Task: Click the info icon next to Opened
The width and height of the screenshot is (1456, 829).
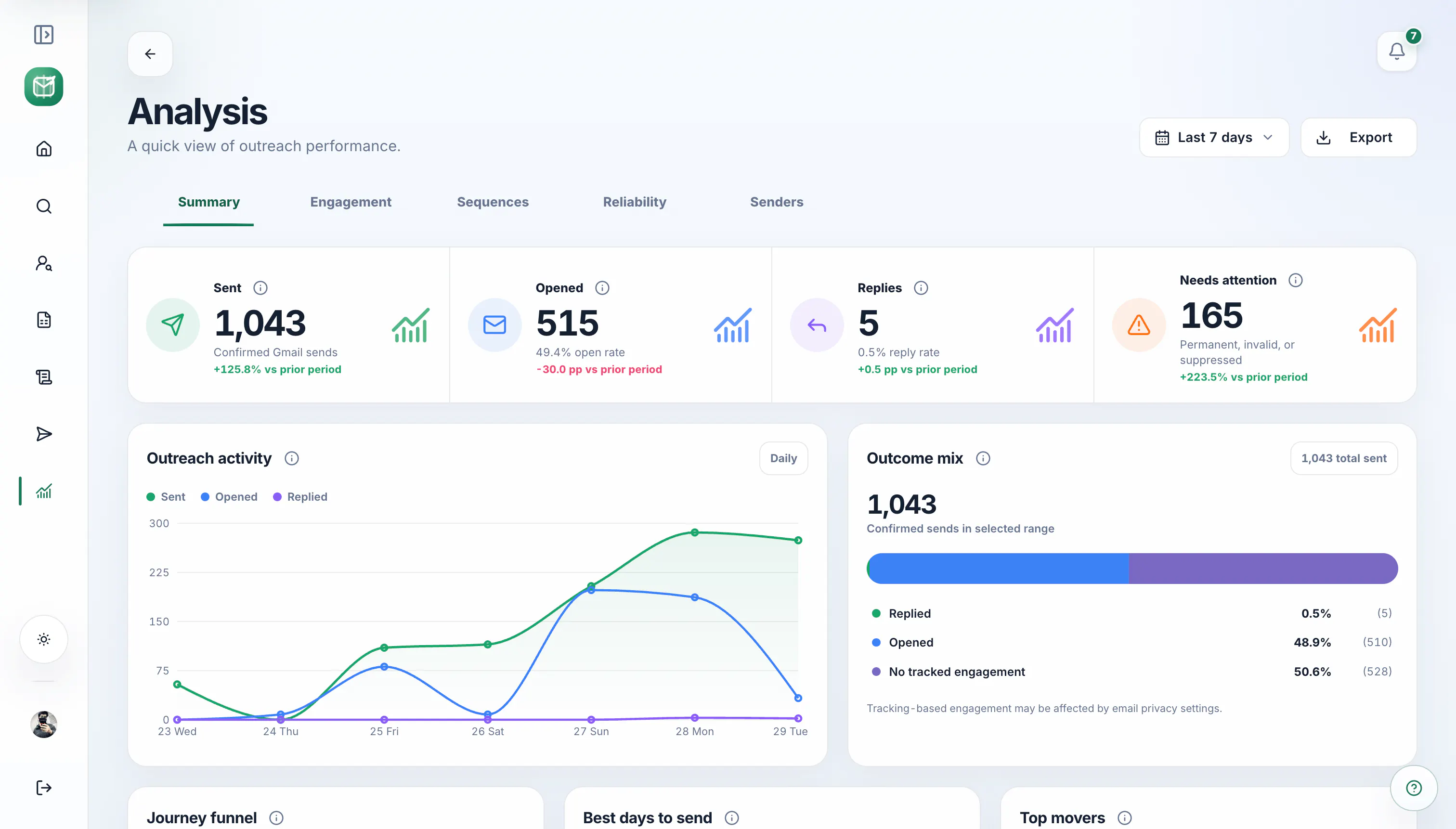Action: pyautogui.click(x=602, y=287)
